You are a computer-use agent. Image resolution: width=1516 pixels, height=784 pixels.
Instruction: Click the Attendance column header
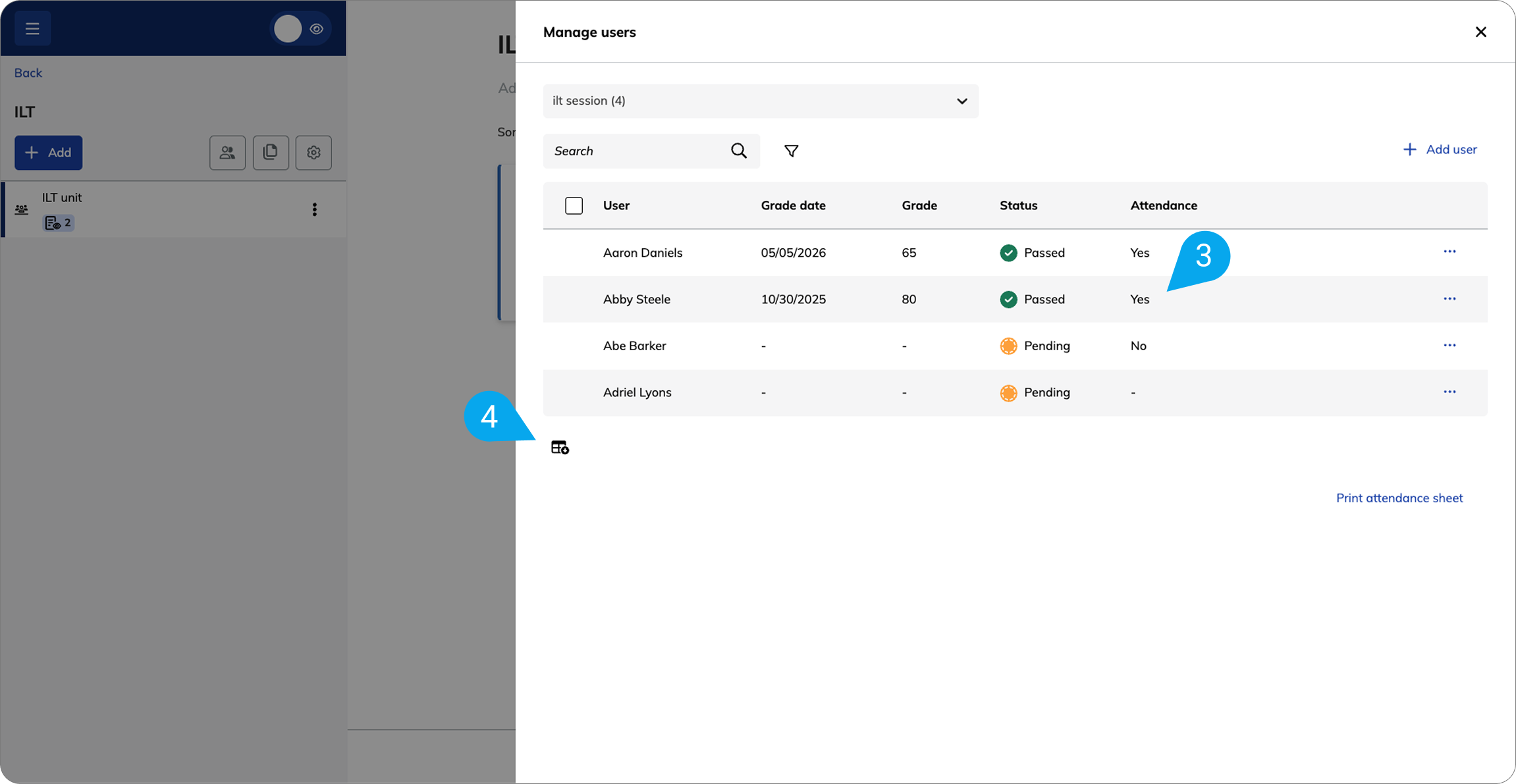(1164, 205)
